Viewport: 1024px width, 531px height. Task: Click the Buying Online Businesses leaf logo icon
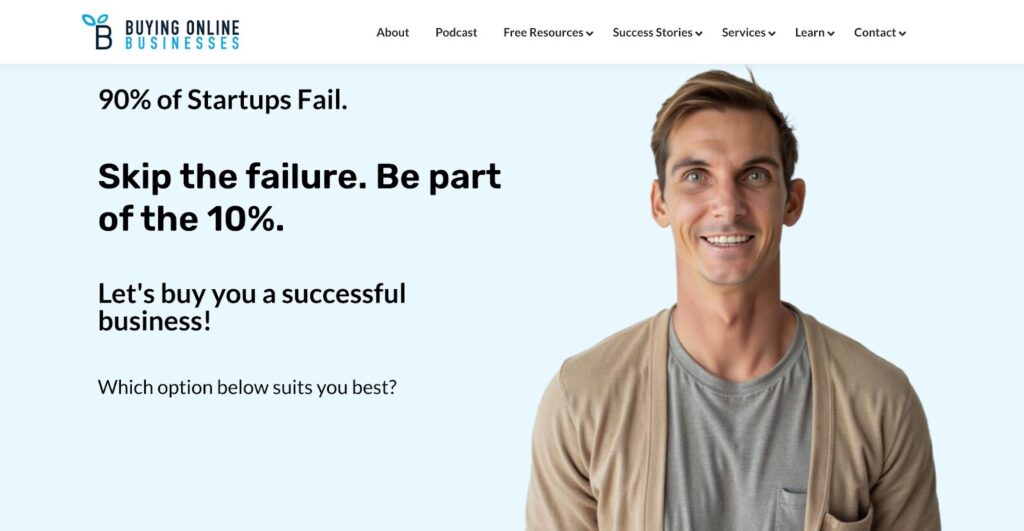(97, 31)
